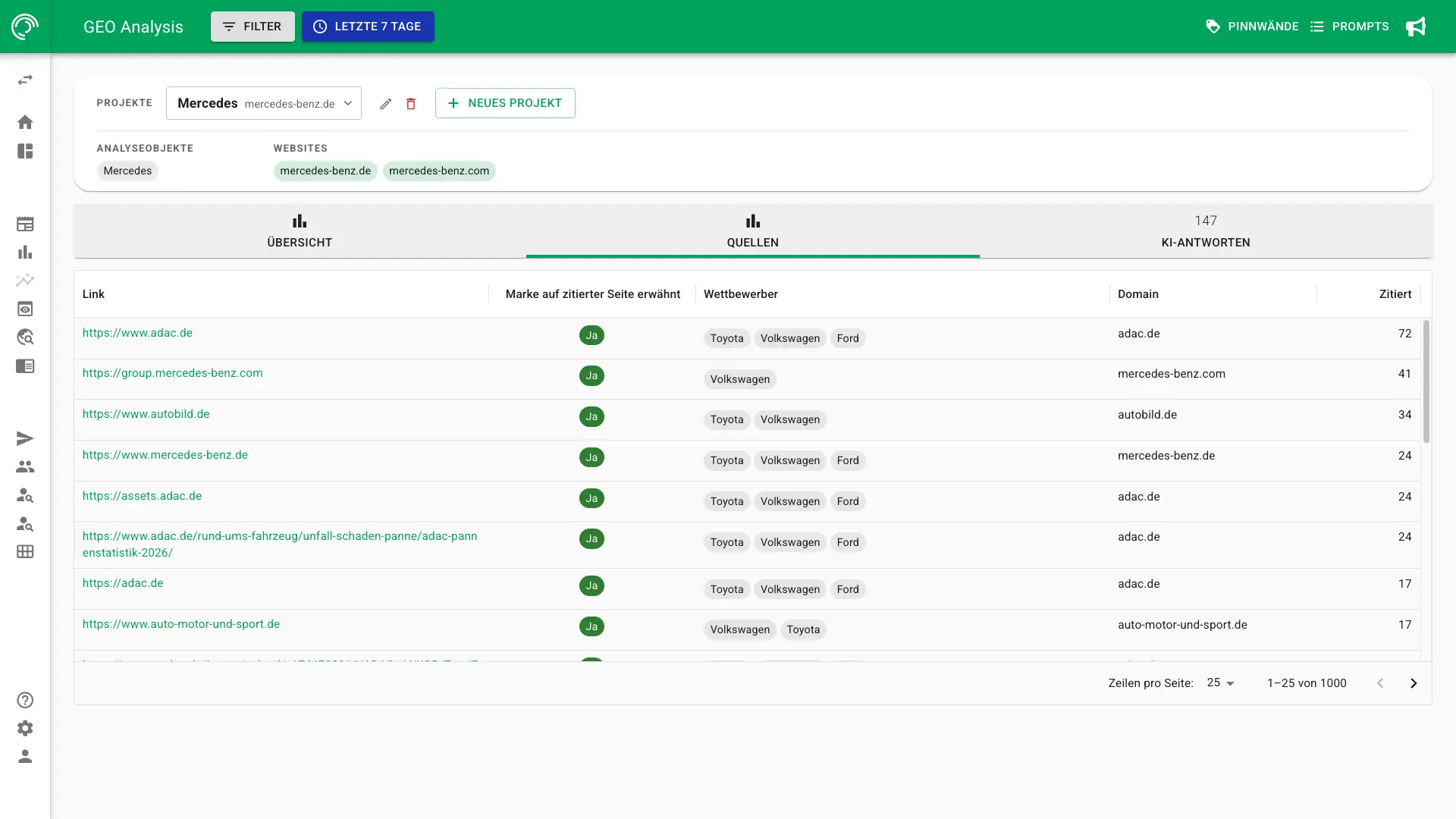Edit project with the pencil icon

pyautogui.click(x=386, y=104)
